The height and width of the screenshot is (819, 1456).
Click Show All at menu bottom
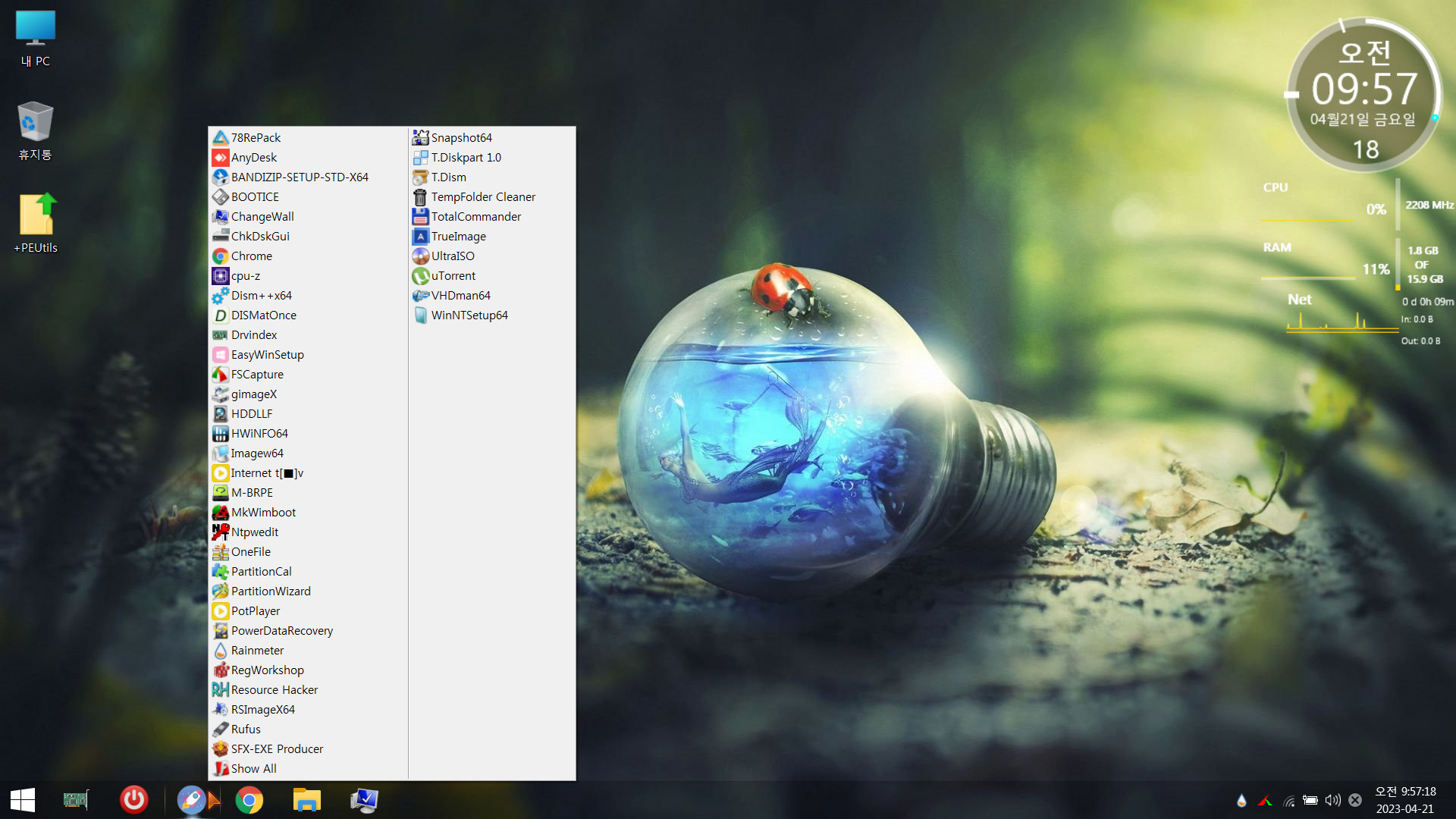pos(309,768)
